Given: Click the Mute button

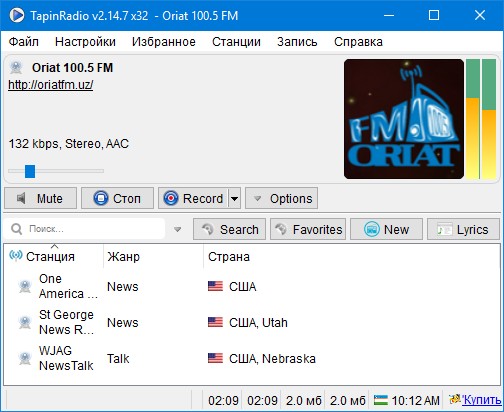Looking at the screenshot, I should (x=41, y=198).
